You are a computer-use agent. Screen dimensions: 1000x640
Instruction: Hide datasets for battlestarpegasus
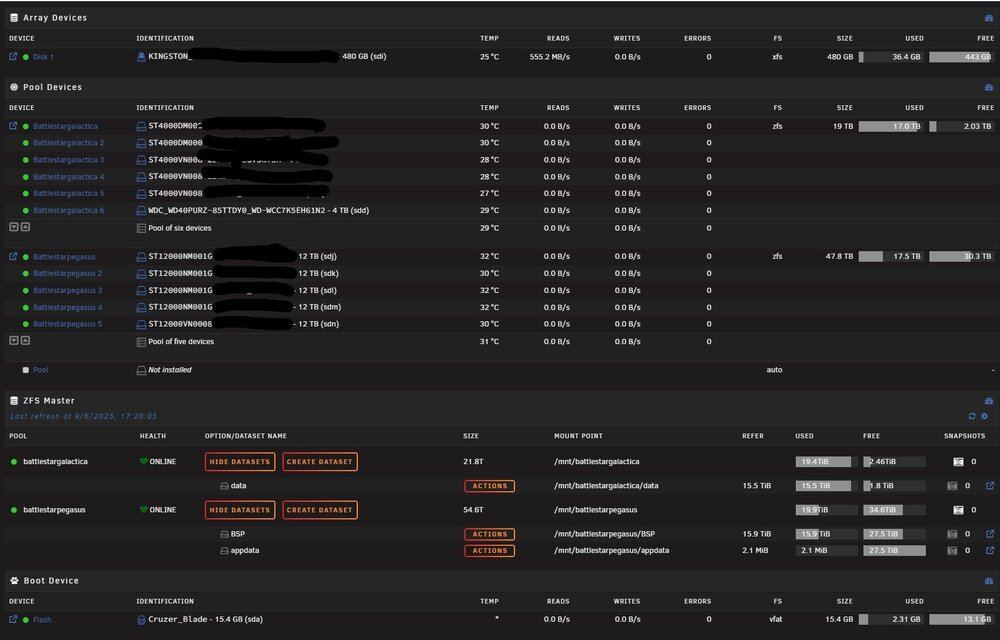(240, 510)
